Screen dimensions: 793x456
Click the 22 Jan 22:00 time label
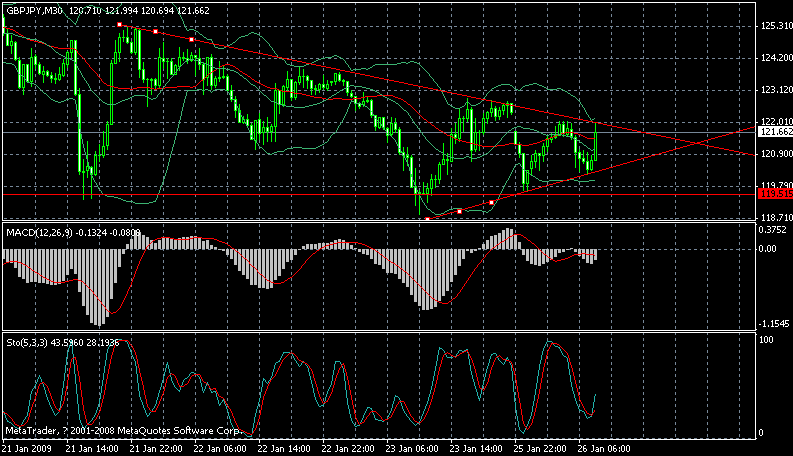348,449
